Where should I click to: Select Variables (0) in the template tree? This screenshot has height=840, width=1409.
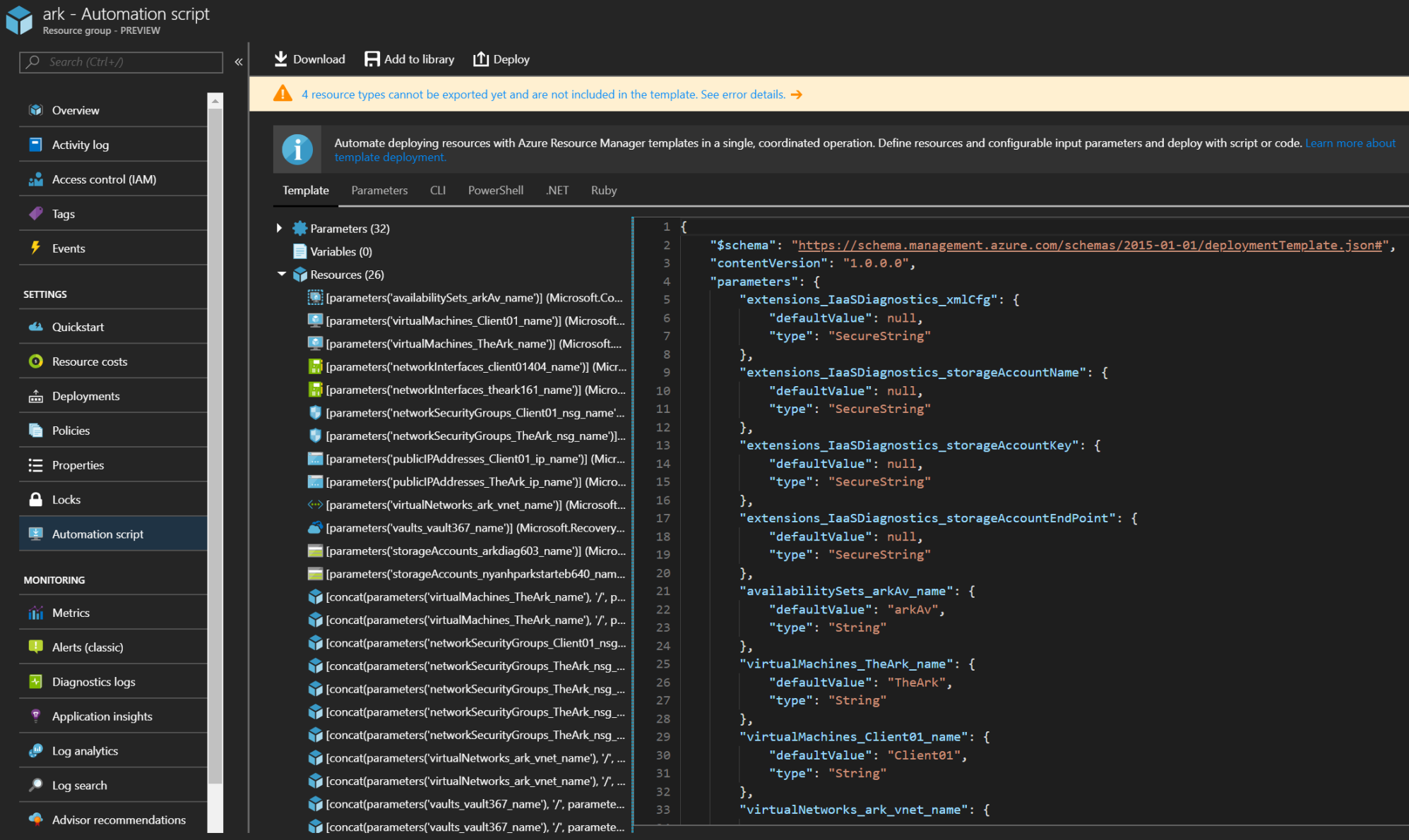[x=341, y=251]
